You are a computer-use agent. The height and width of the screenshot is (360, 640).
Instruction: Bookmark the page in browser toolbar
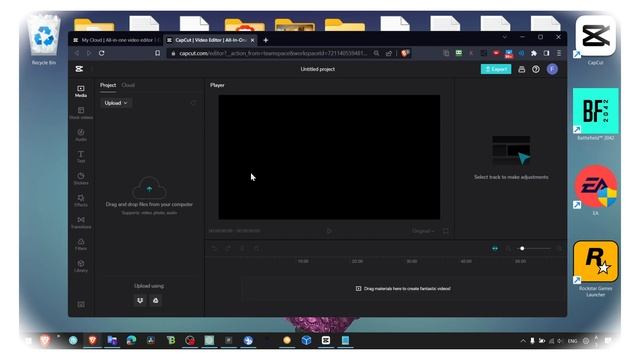tap(157, 53)
